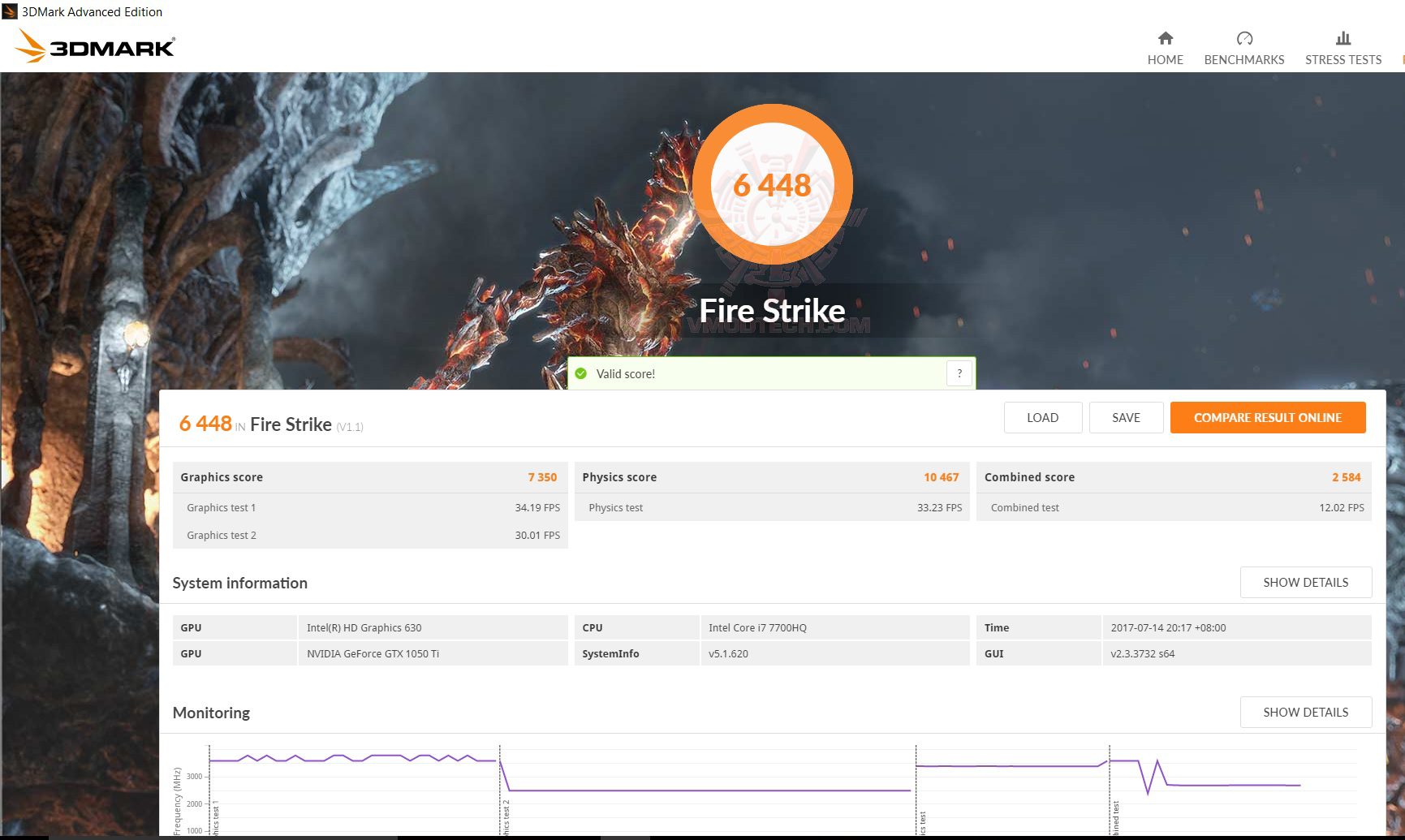
Task: Click the Load button
Action: (1042, 417)
